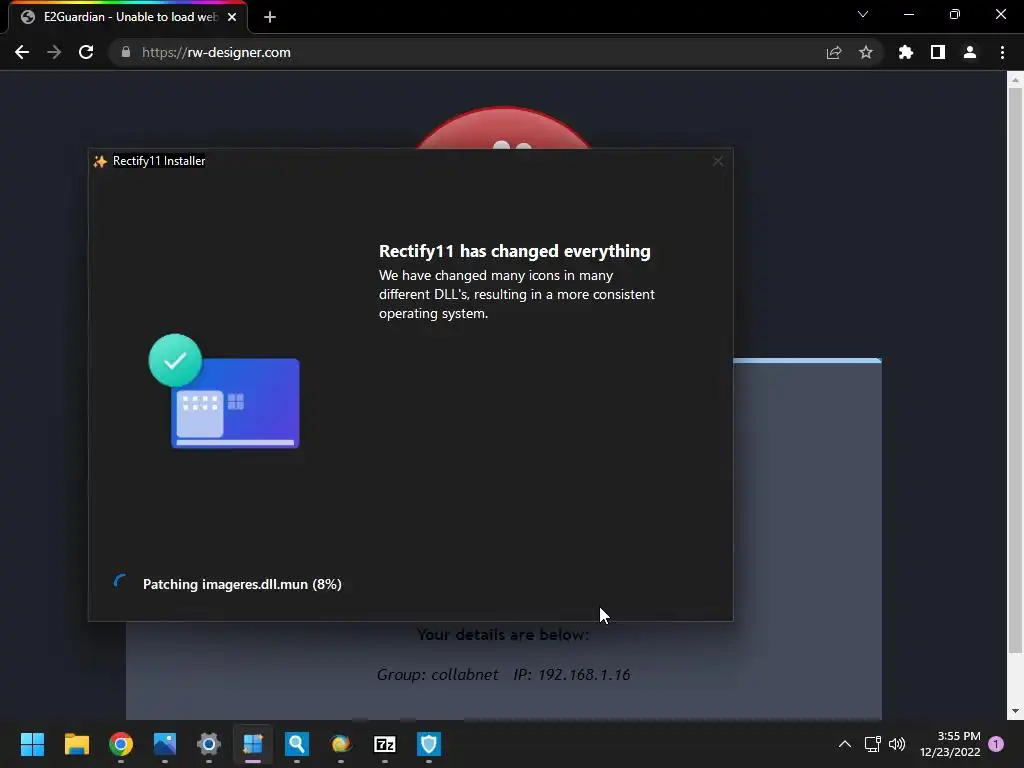Open the magnifier search app in taskbar

(296, 744)
